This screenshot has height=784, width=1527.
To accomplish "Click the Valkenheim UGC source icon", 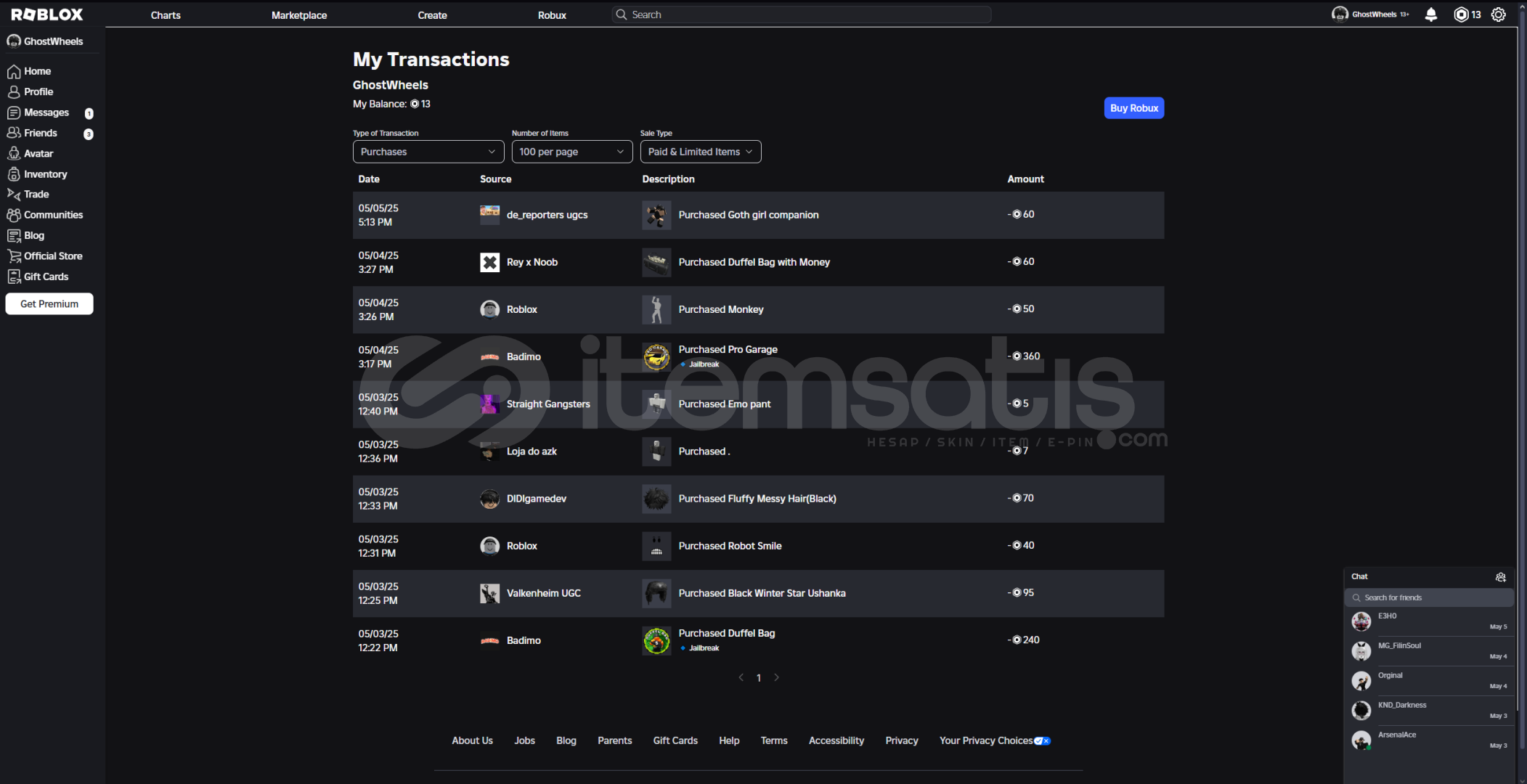I will click(489, 593).
